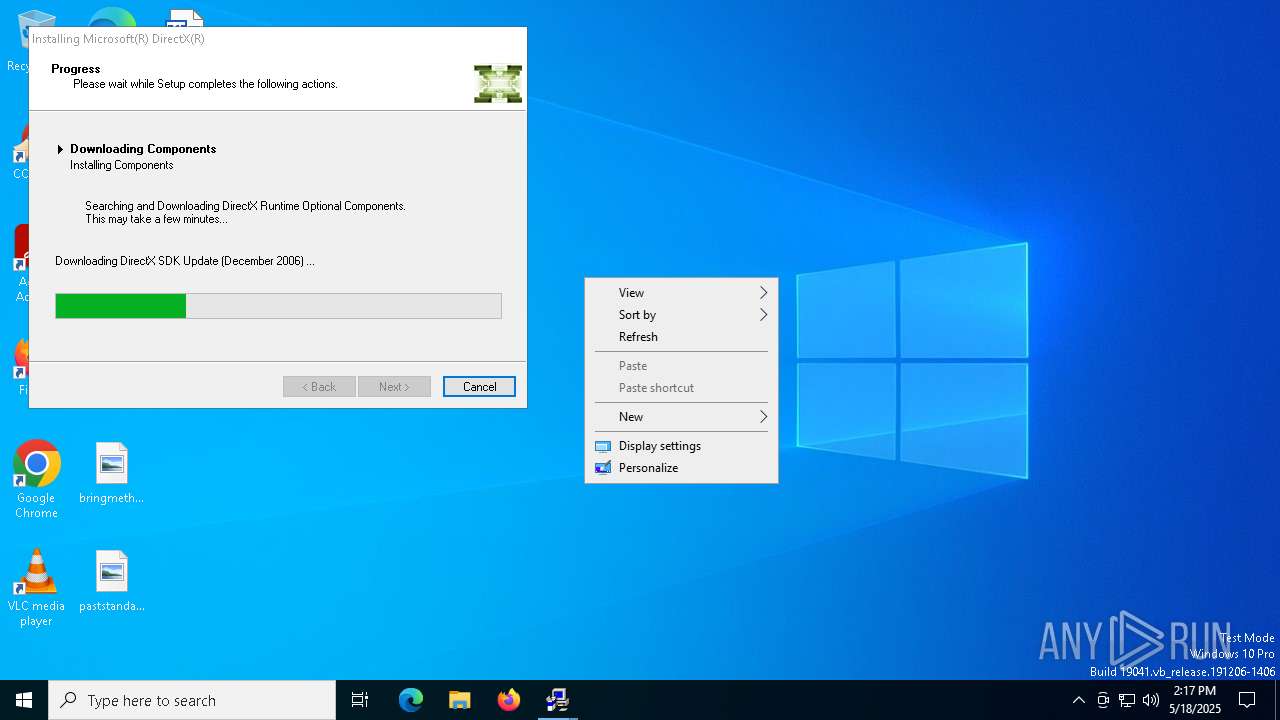Show hidden system tray icons
1280x720 pixels.
coord(1078,700)
